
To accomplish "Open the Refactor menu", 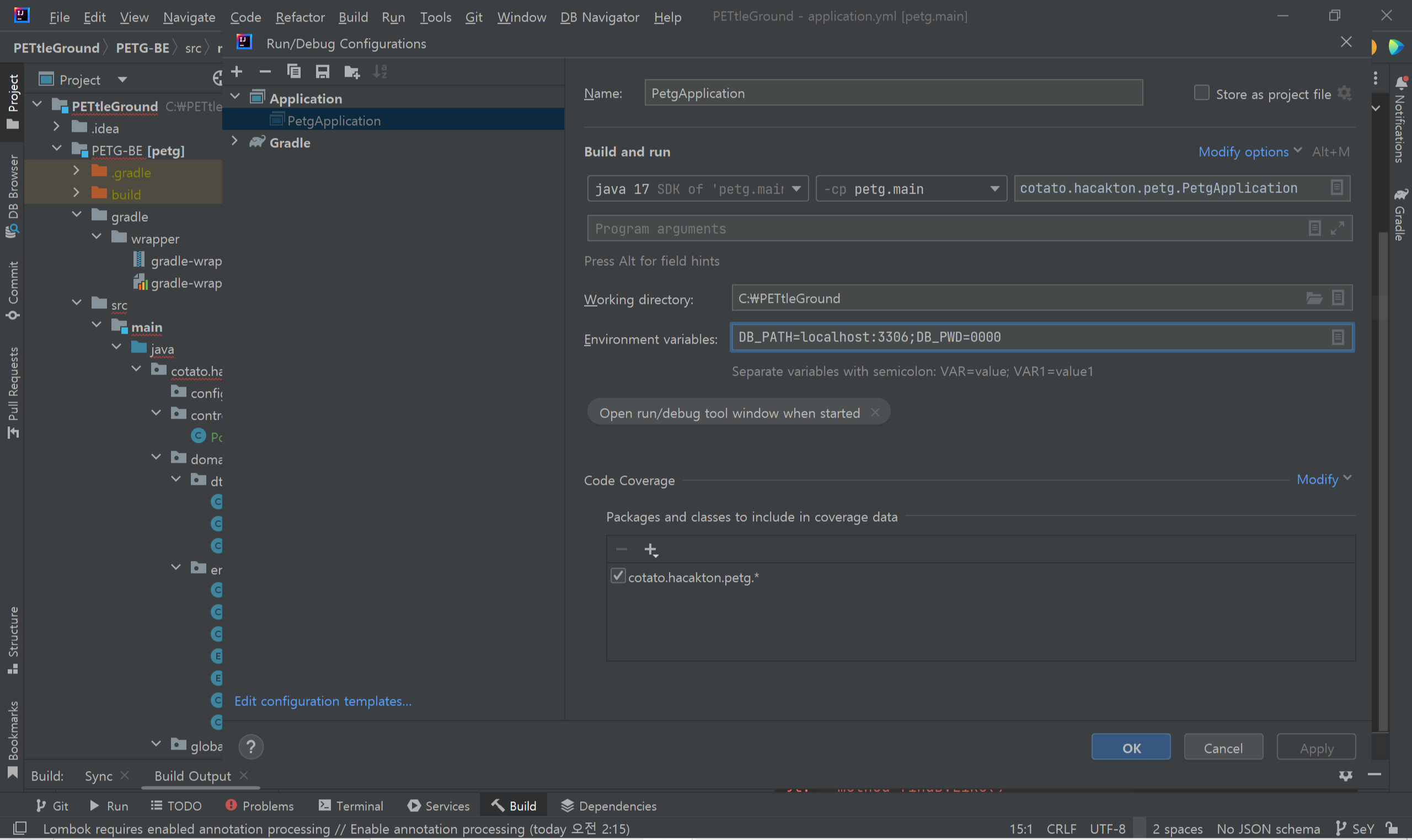I will click(x=300, y=17).
